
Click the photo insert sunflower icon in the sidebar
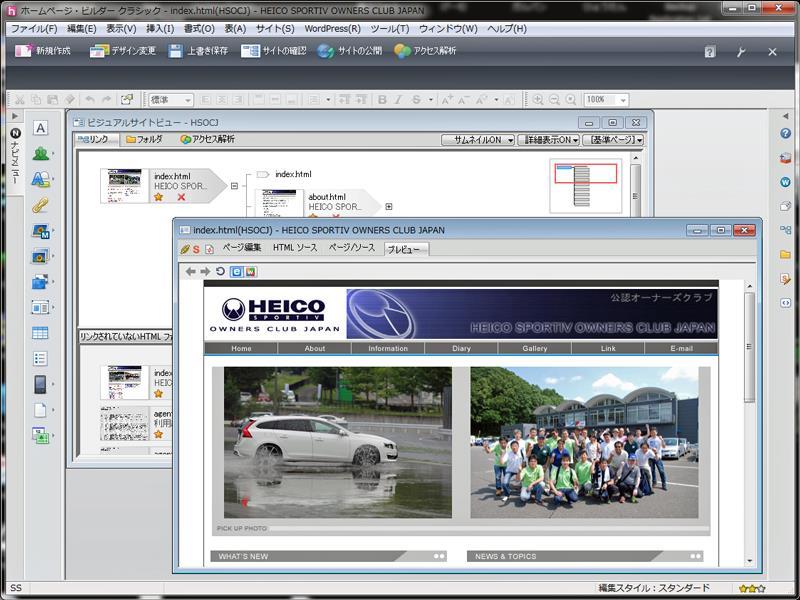[40, 256]
